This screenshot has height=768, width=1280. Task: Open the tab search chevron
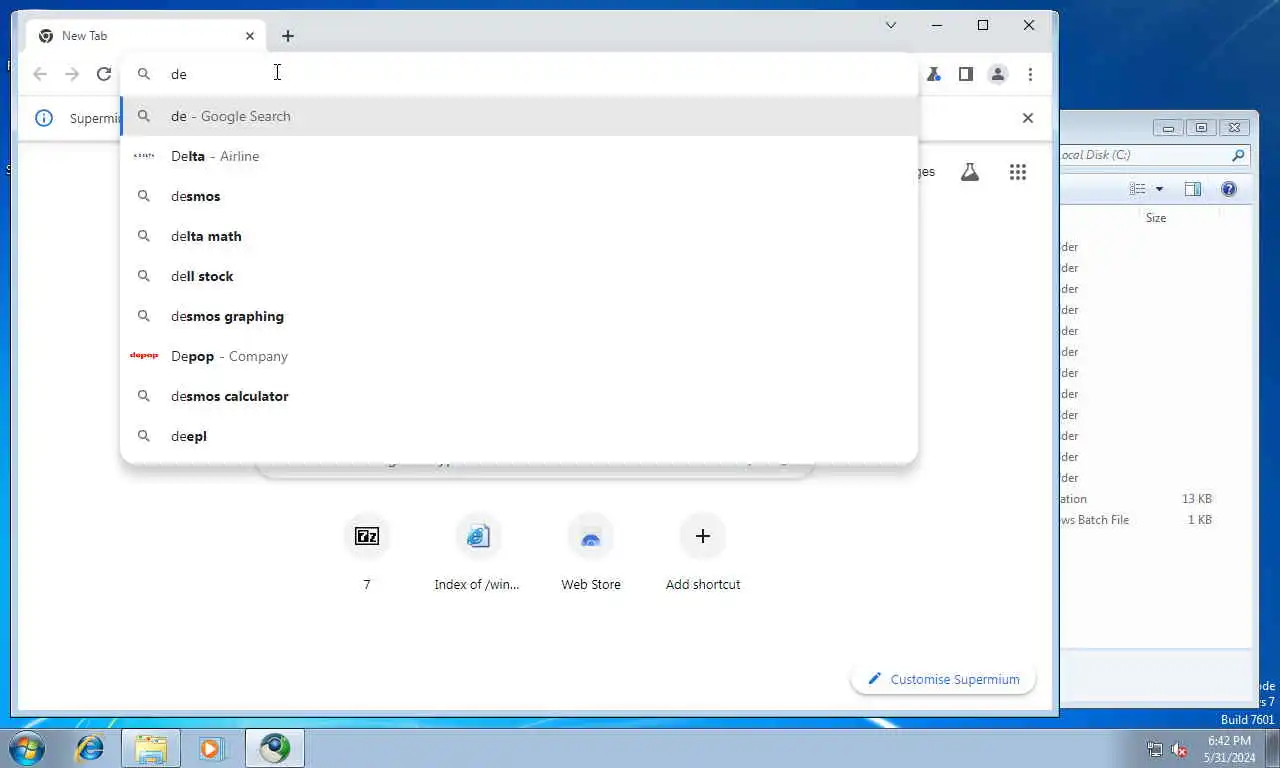tap(891, 25)
